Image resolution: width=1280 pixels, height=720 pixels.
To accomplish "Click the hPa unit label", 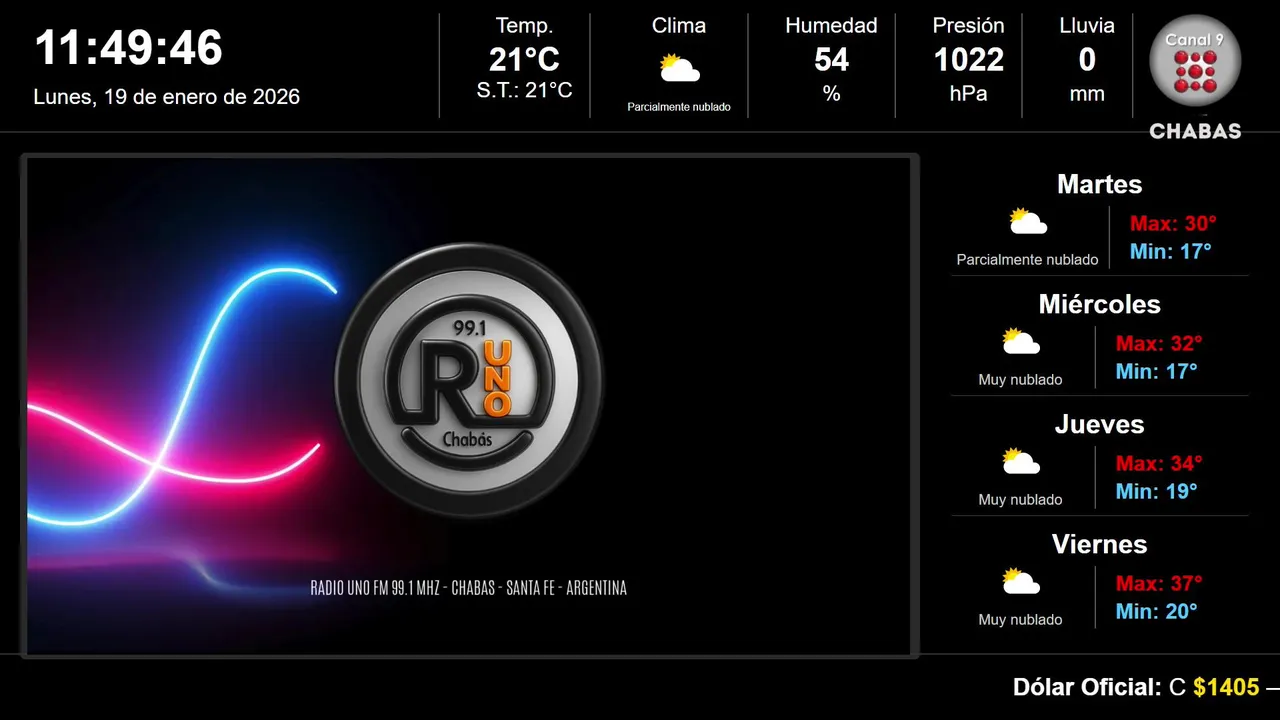I will point(968,94).
